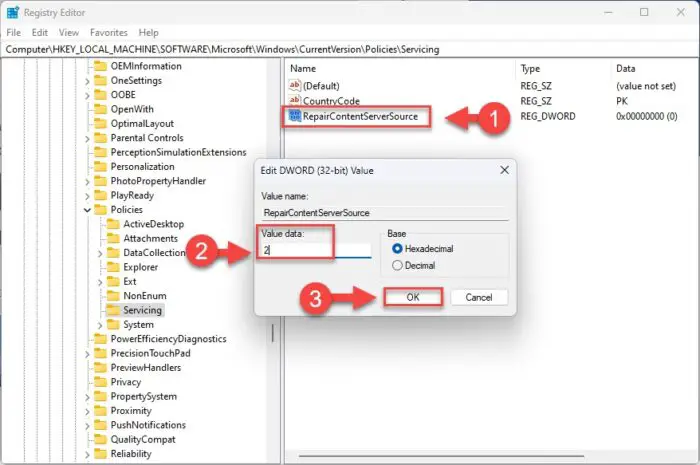Expand the OOBE tree node
Screen dimensions: 700x465
(87, 95)
